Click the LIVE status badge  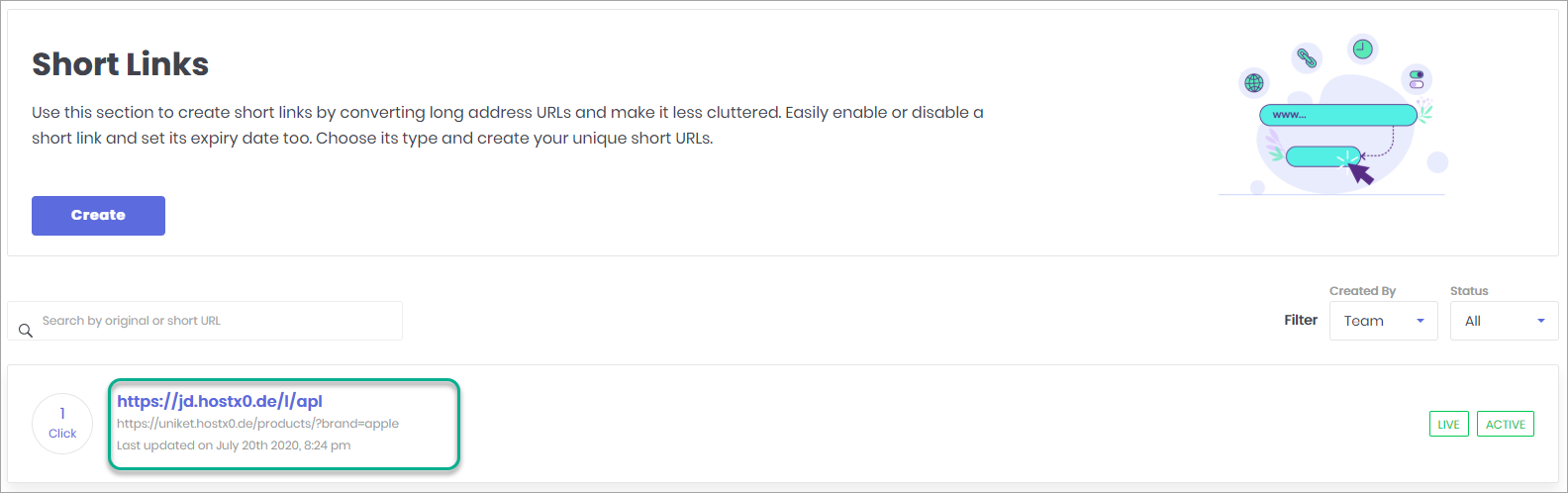[1448, 424]
